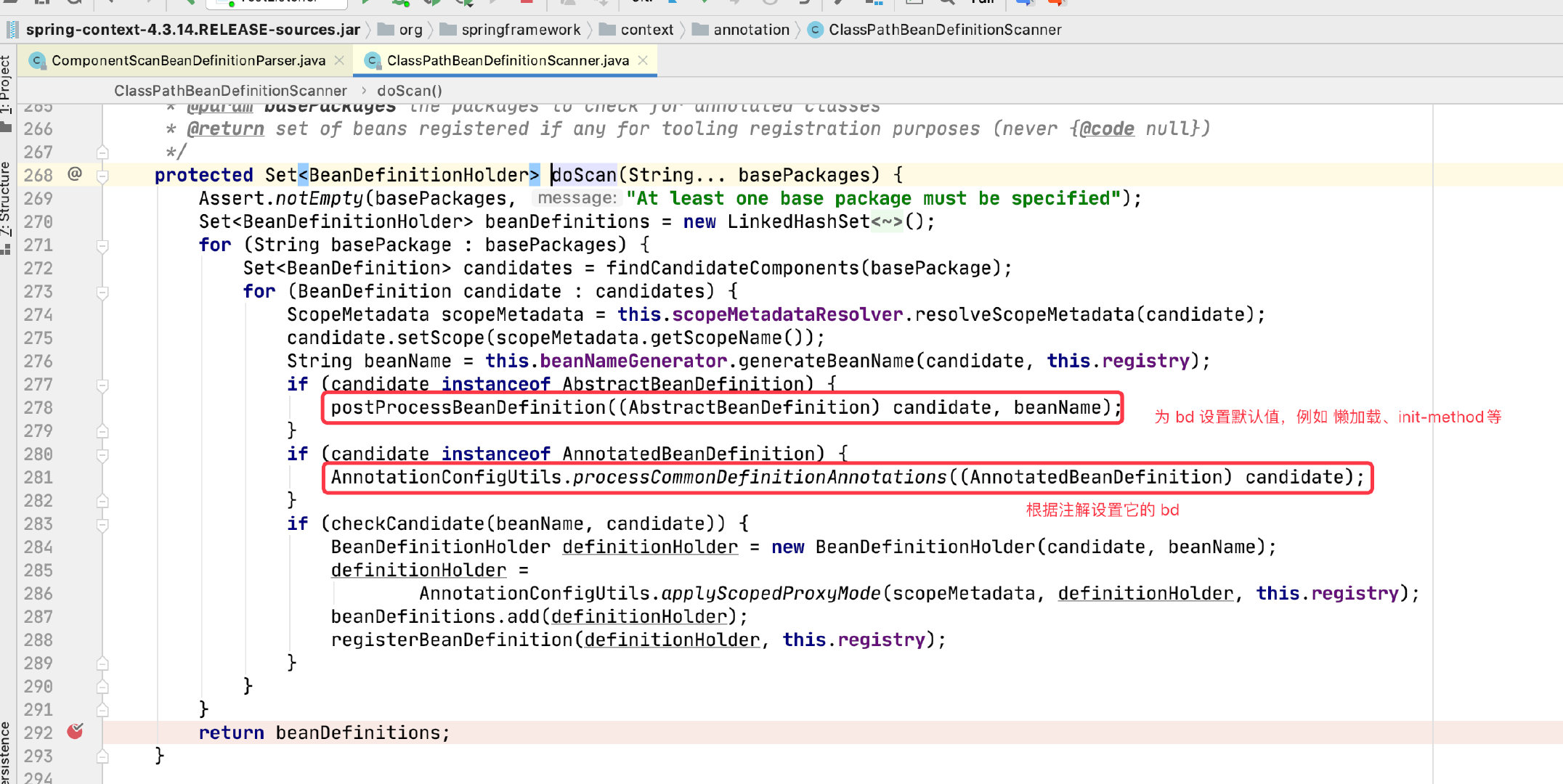Expand the folded <~> diamond on line 270
Image resolution: width=1563 pixels, height=784 pixels.
tap(887, 221)
